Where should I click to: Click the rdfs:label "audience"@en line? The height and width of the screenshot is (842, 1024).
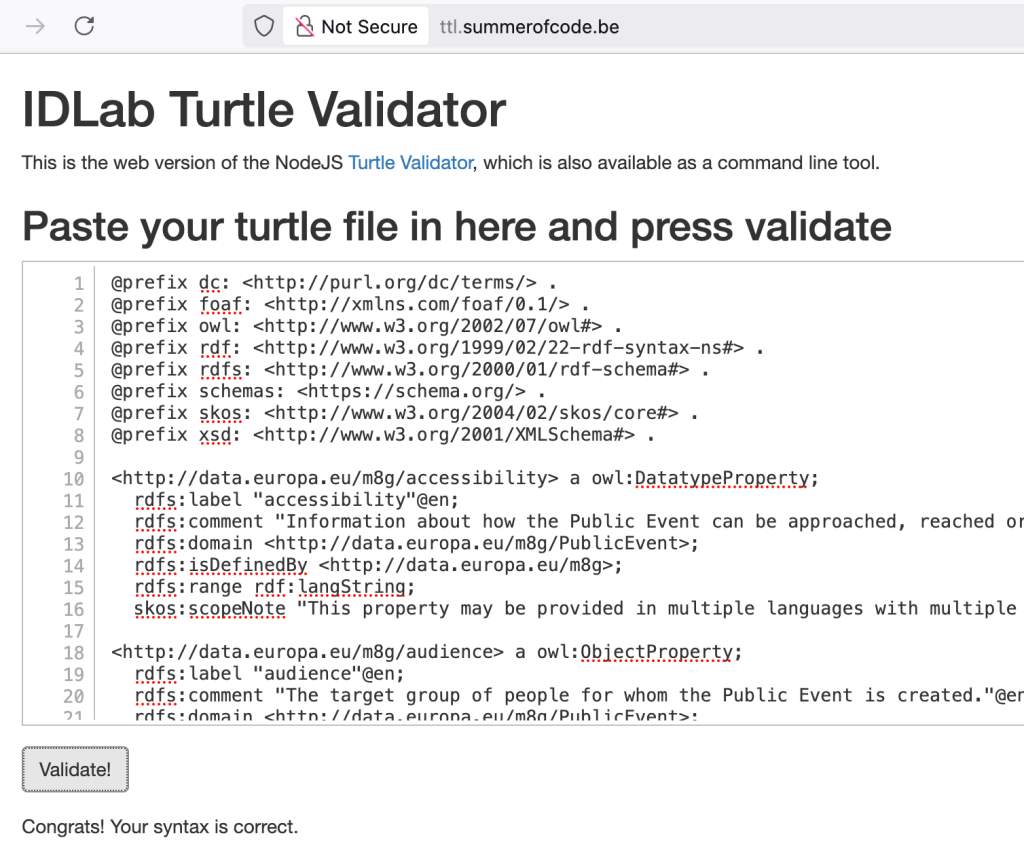point(269,673)
